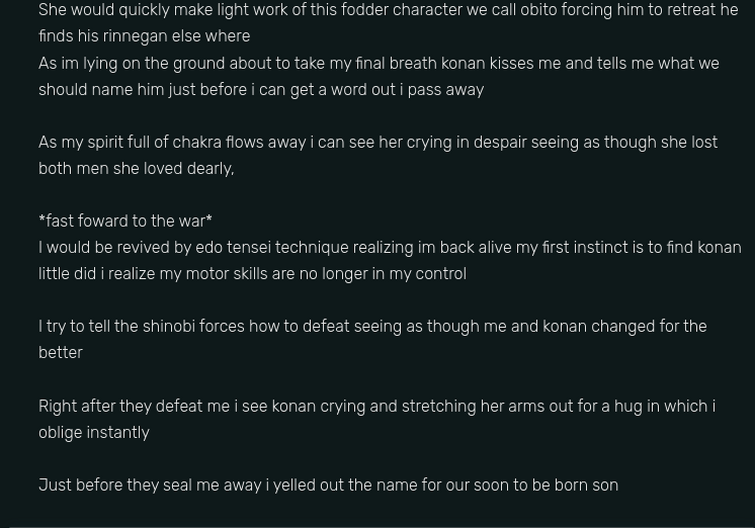Click the line starting 'As my spirit full of chakra'
The width and height of the screenshot is (755, 528).
(x=378, y=142)
